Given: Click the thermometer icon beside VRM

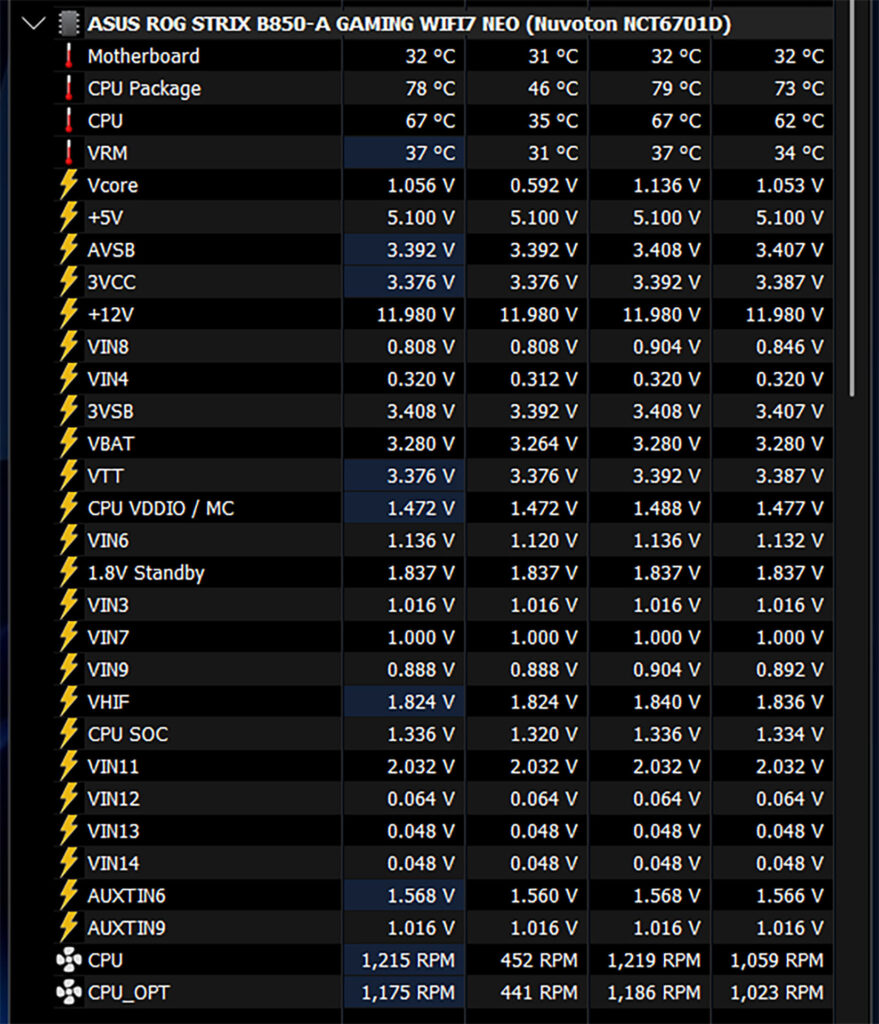Looking at the screenshot, I should tap(68, 153).
